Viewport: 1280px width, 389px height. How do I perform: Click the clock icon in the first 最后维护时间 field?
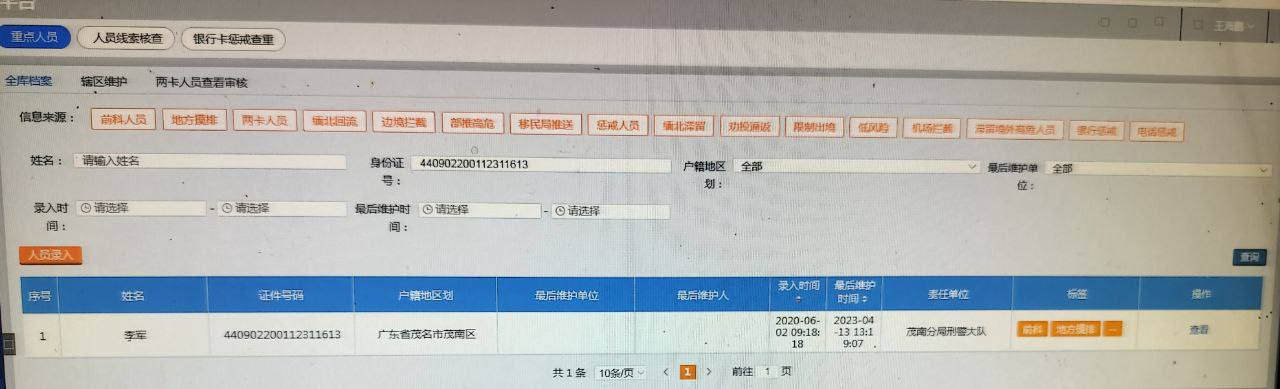click(x=427, y=210)
